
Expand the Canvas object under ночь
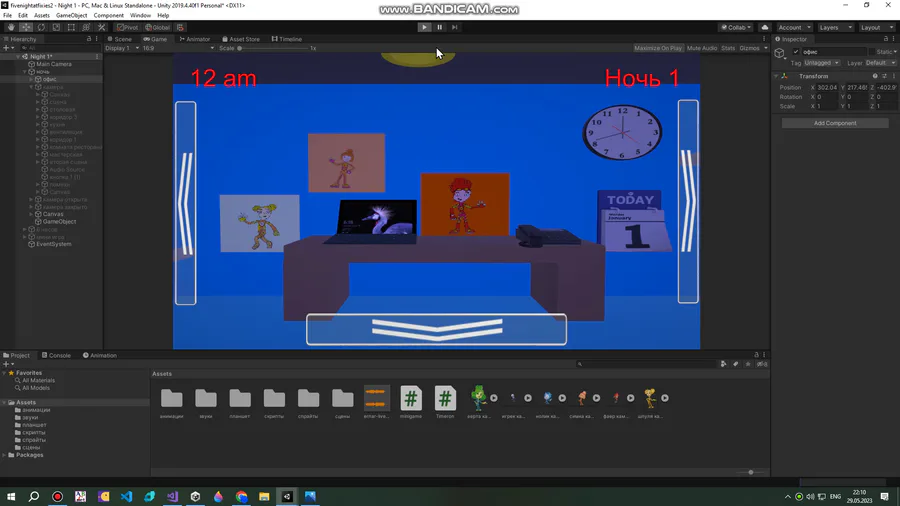coord(32,214)
